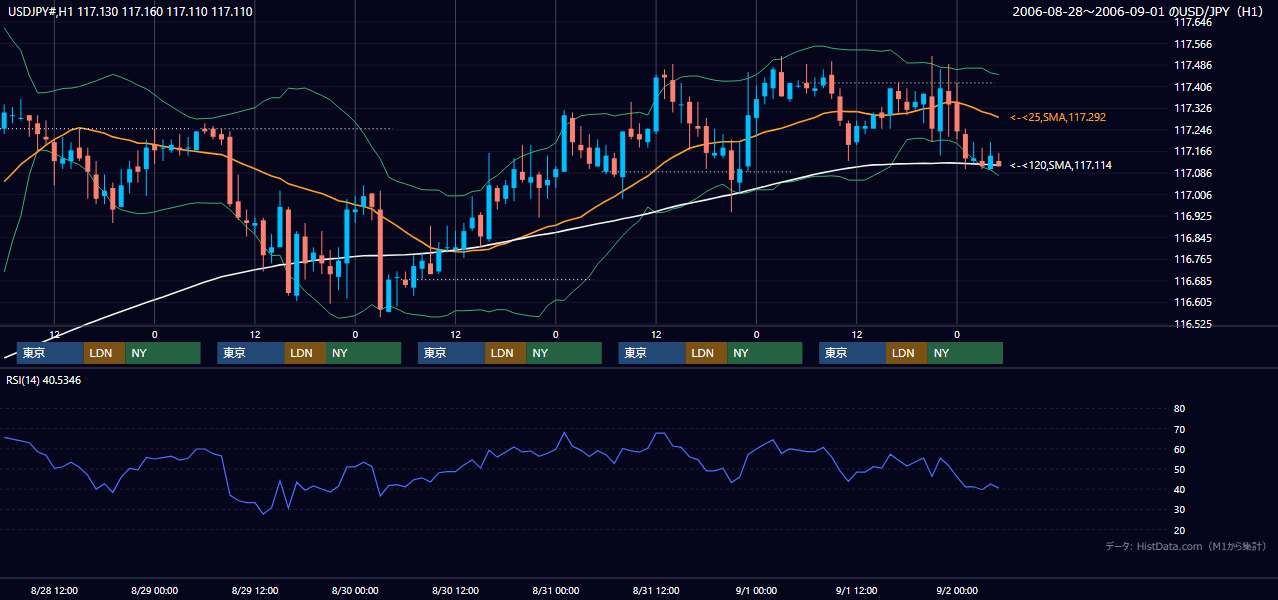Click price axis label 116.685
The width and height of the screenshot is (1278, 600).
click(x=1193, y=281)
